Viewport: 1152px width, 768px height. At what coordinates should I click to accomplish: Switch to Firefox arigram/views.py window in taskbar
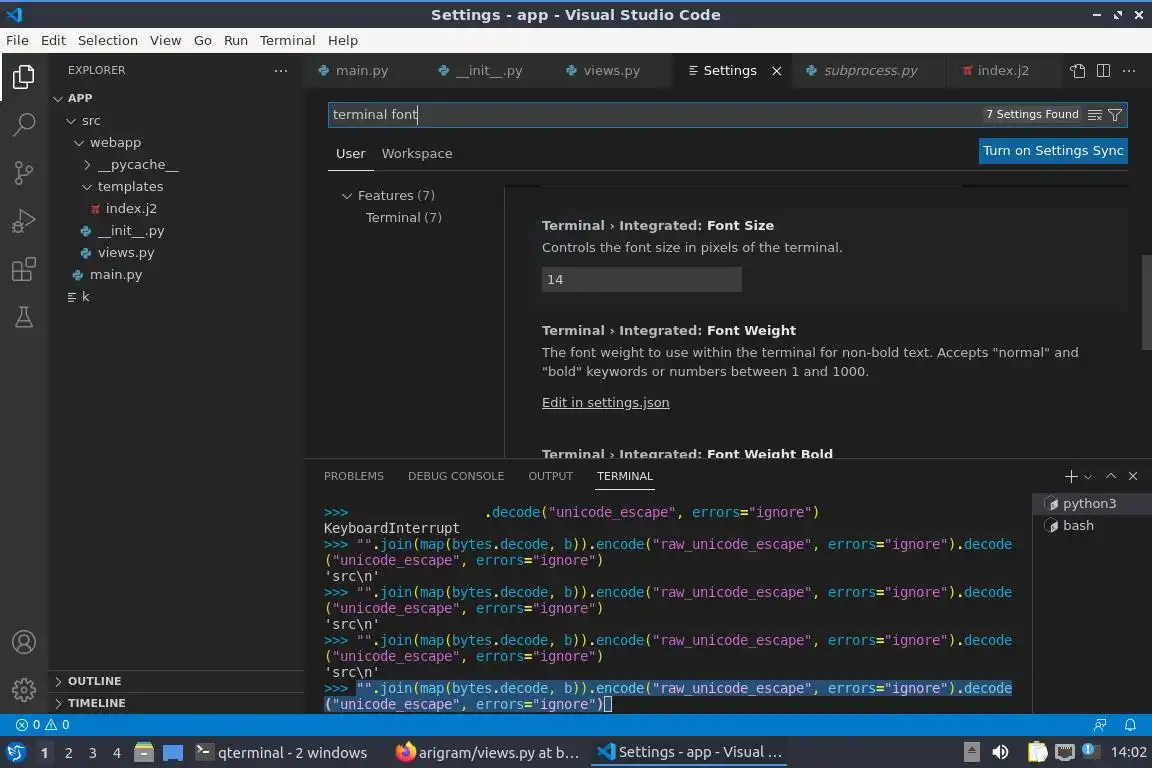point(488,753)
